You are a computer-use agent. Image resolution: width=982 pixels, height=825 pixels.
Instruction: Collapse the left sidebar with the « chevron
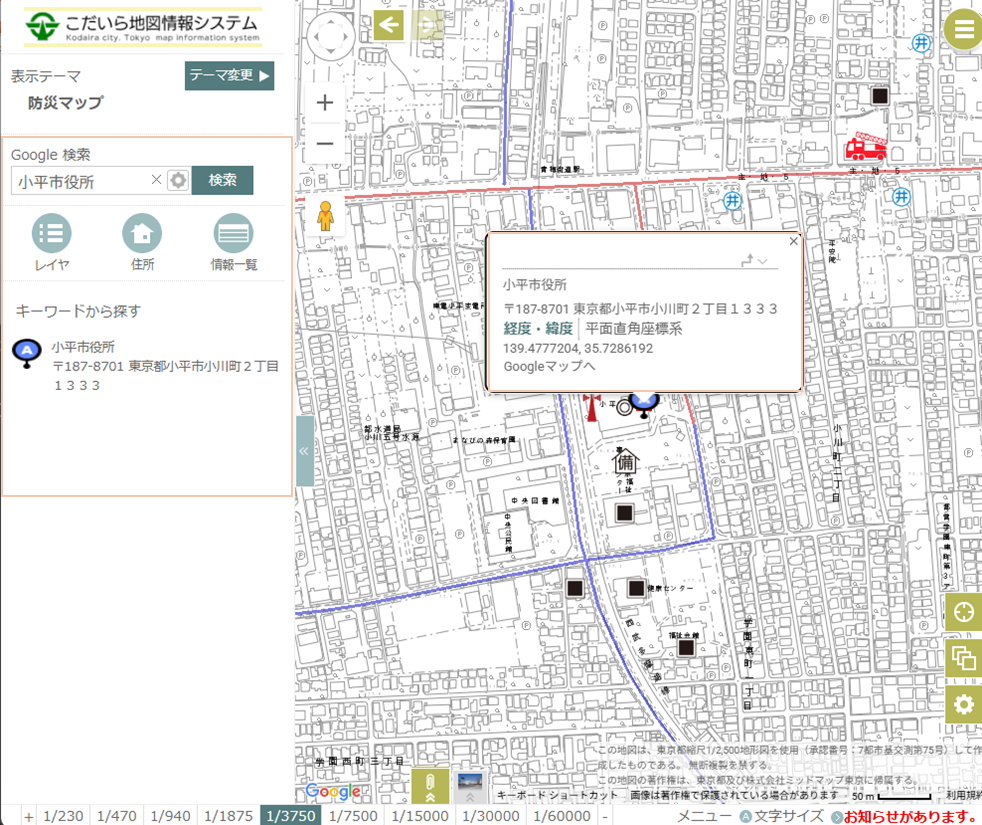[x=303, y=451]
